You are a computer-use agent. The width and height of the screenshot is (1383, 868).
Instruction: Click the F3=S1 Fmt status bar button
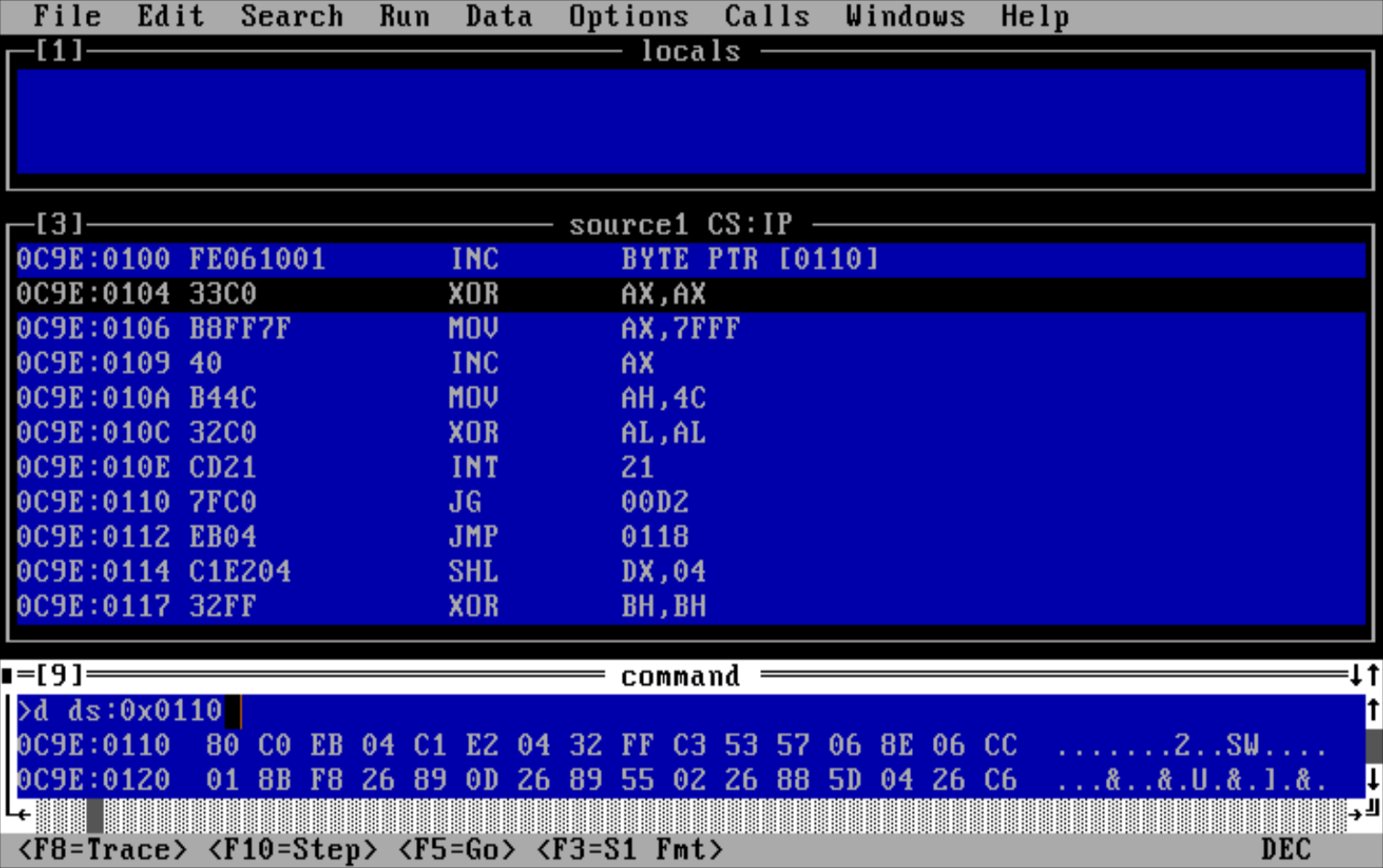tap(630, 850)
